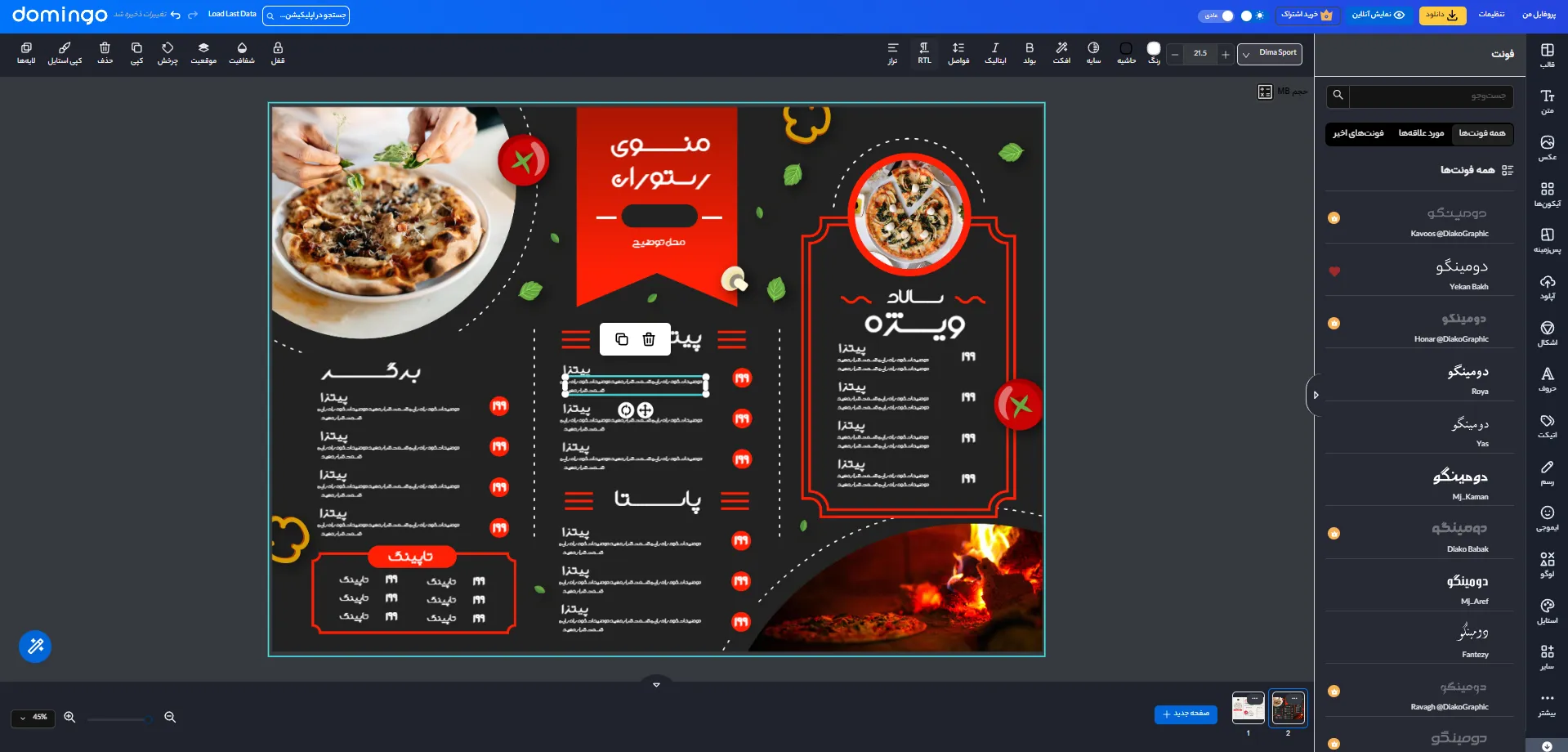Open the Logo (لوگو) sidebar panel

[1547, 565]
